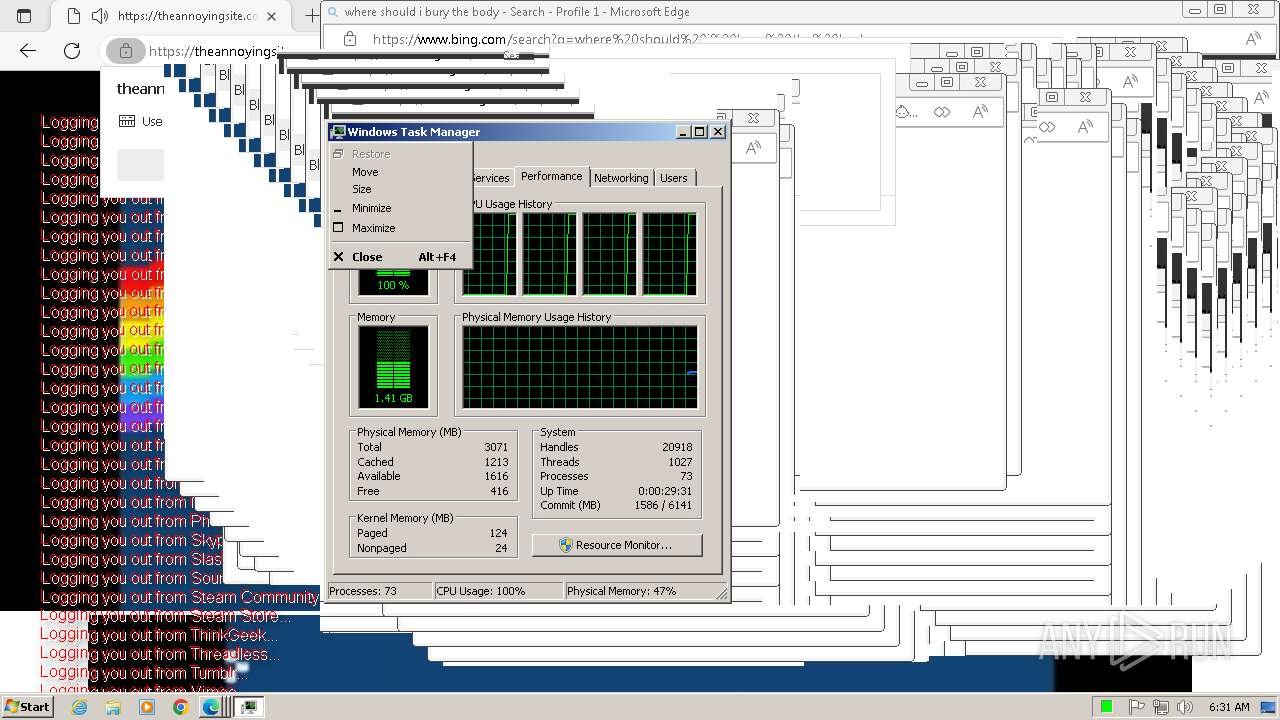Click the Bing search window title bar
Screen dimensions: 1280x720
(x=750, y=12)
